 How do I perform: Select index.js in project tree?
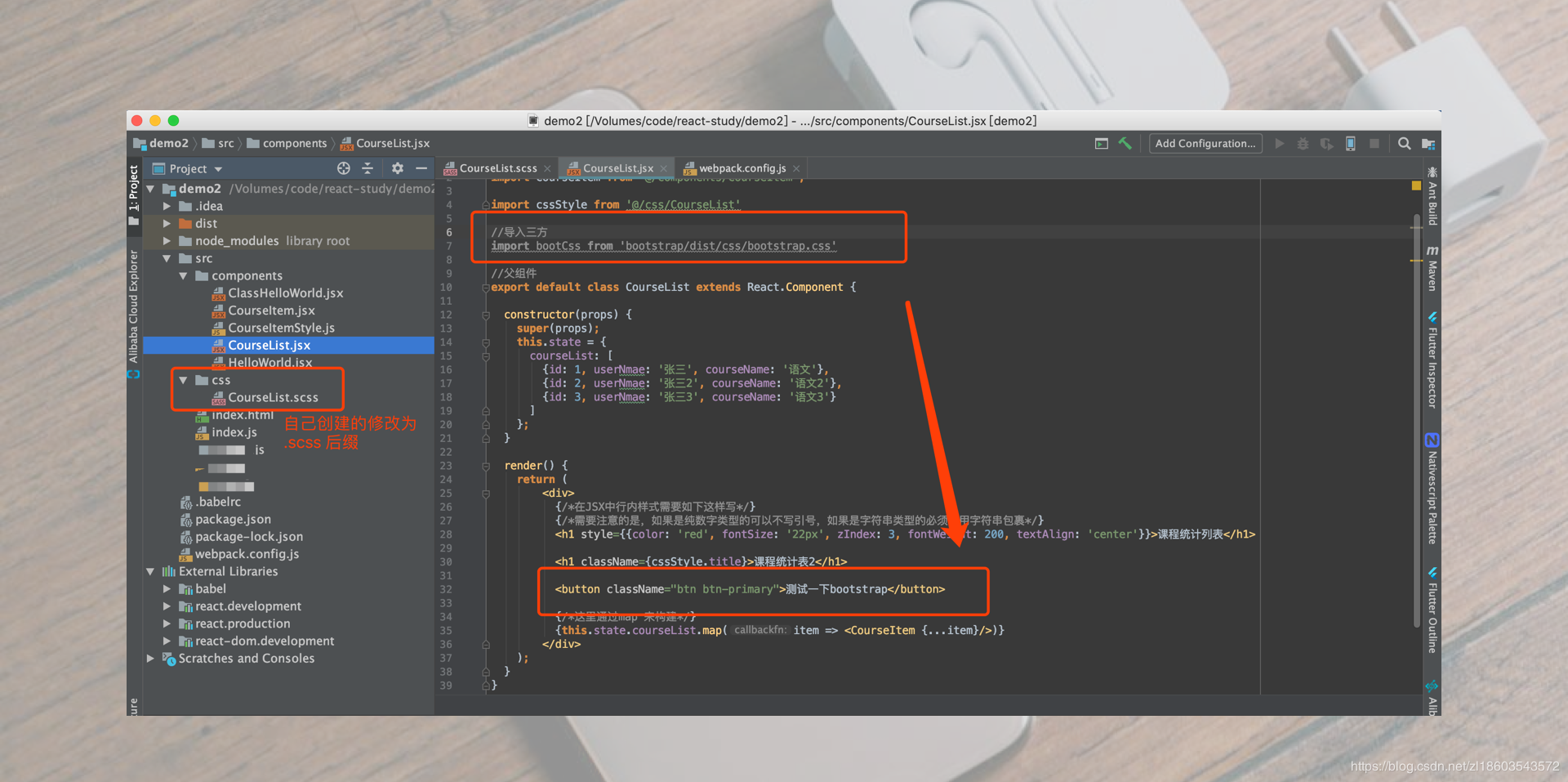[234, 433]
